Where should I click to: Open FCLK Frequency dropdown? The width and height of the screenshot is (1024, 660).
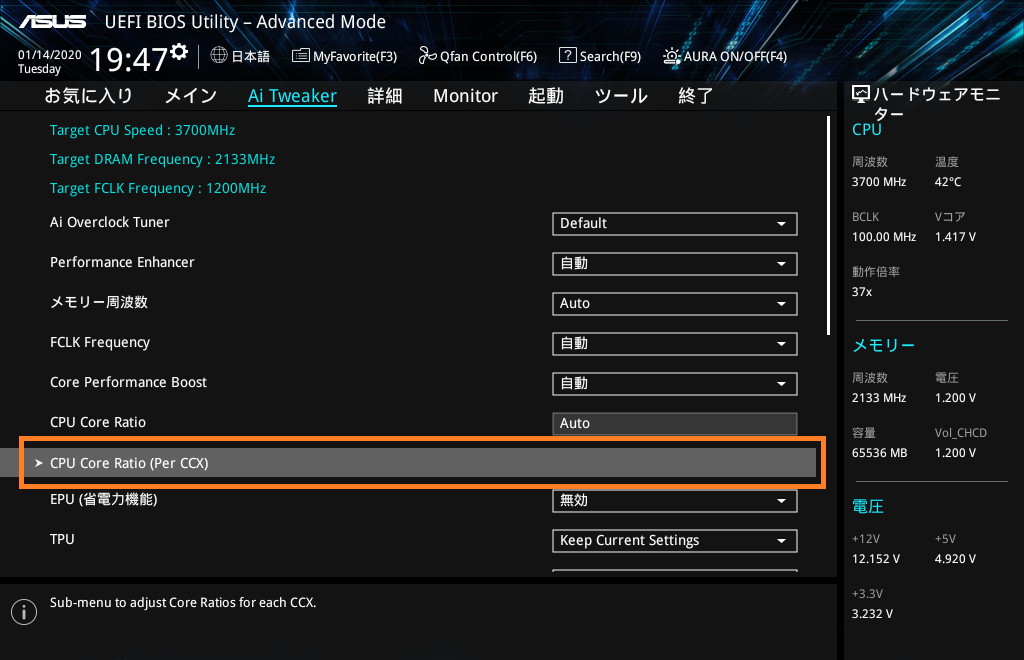tap(675, 344)
